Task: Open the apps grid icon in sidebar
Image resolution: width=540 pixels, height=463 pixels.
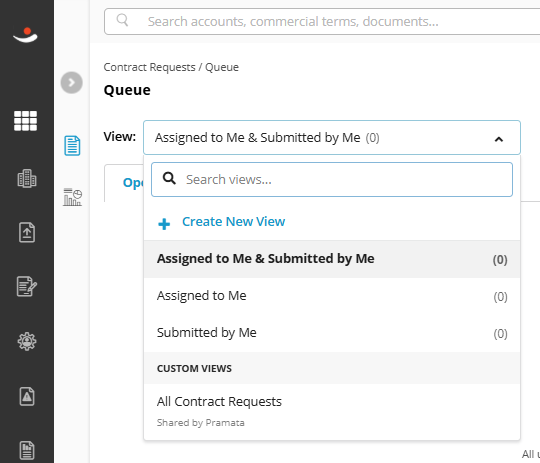Action: coord(25,121)
